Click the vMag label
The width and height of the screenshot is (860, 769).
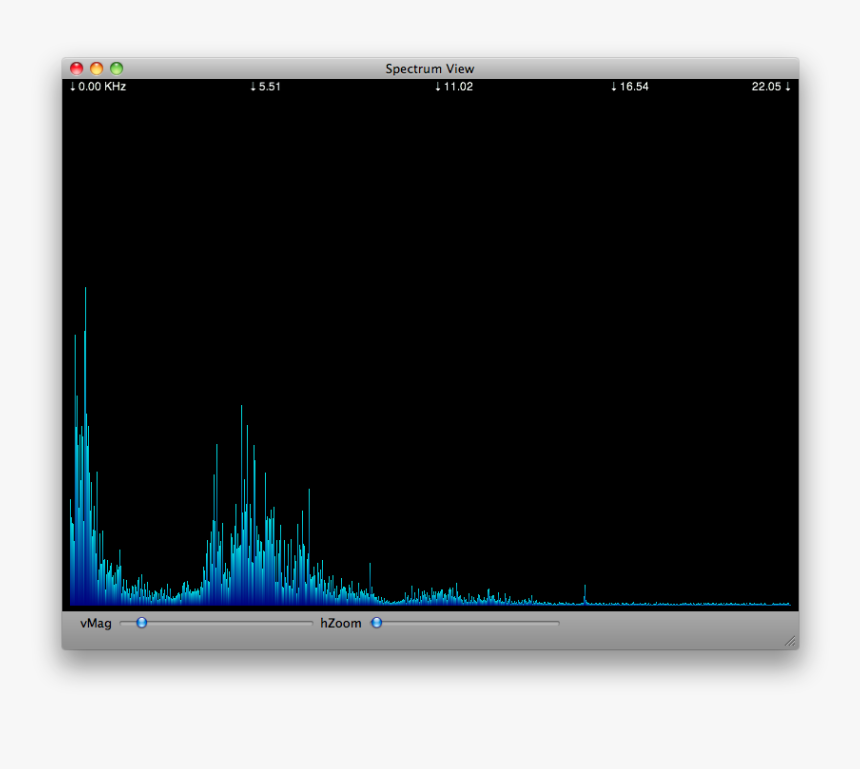(95, 622)
